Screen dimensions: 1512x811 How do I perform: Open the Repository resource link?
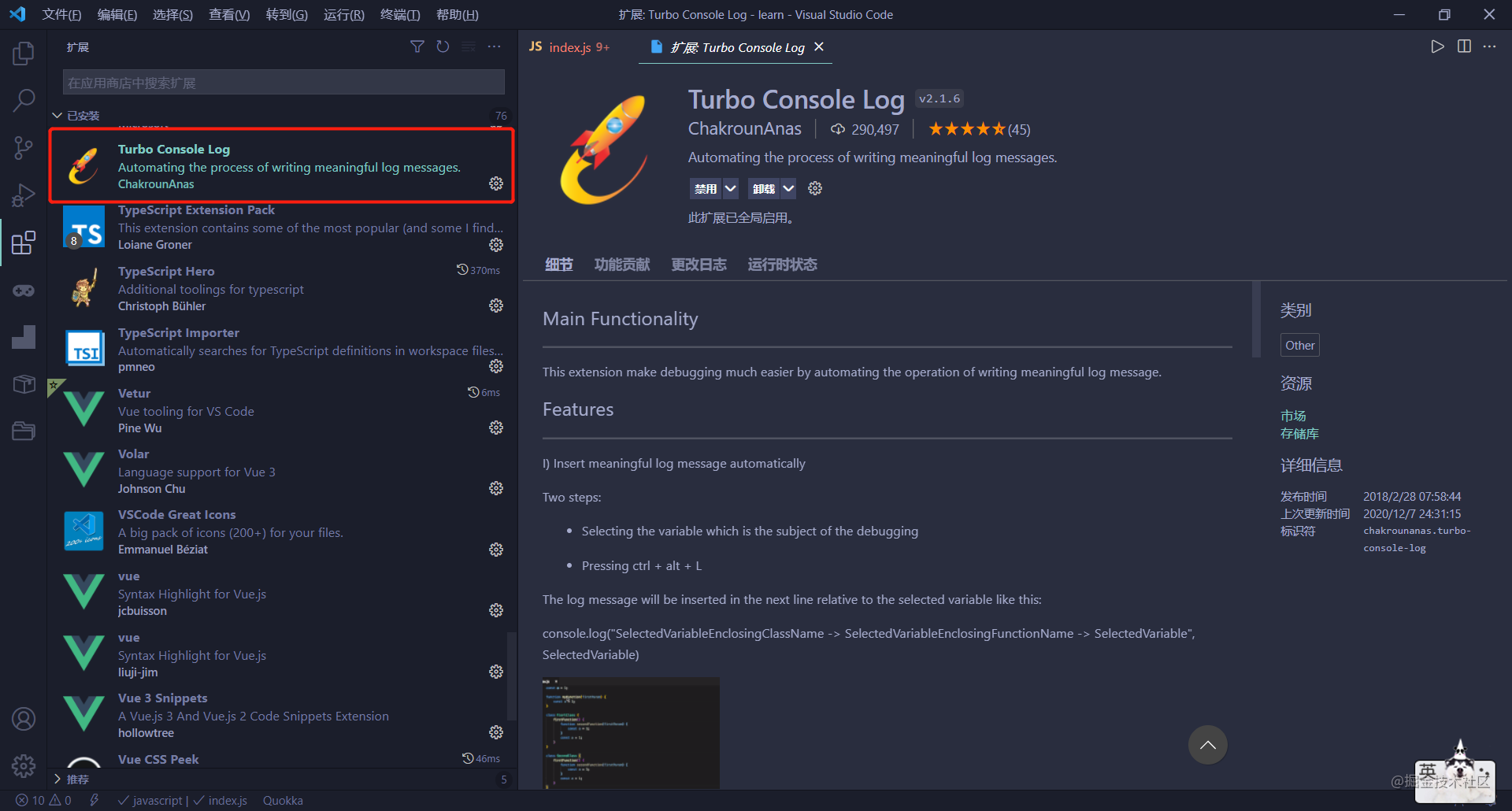click(1299, 434)
